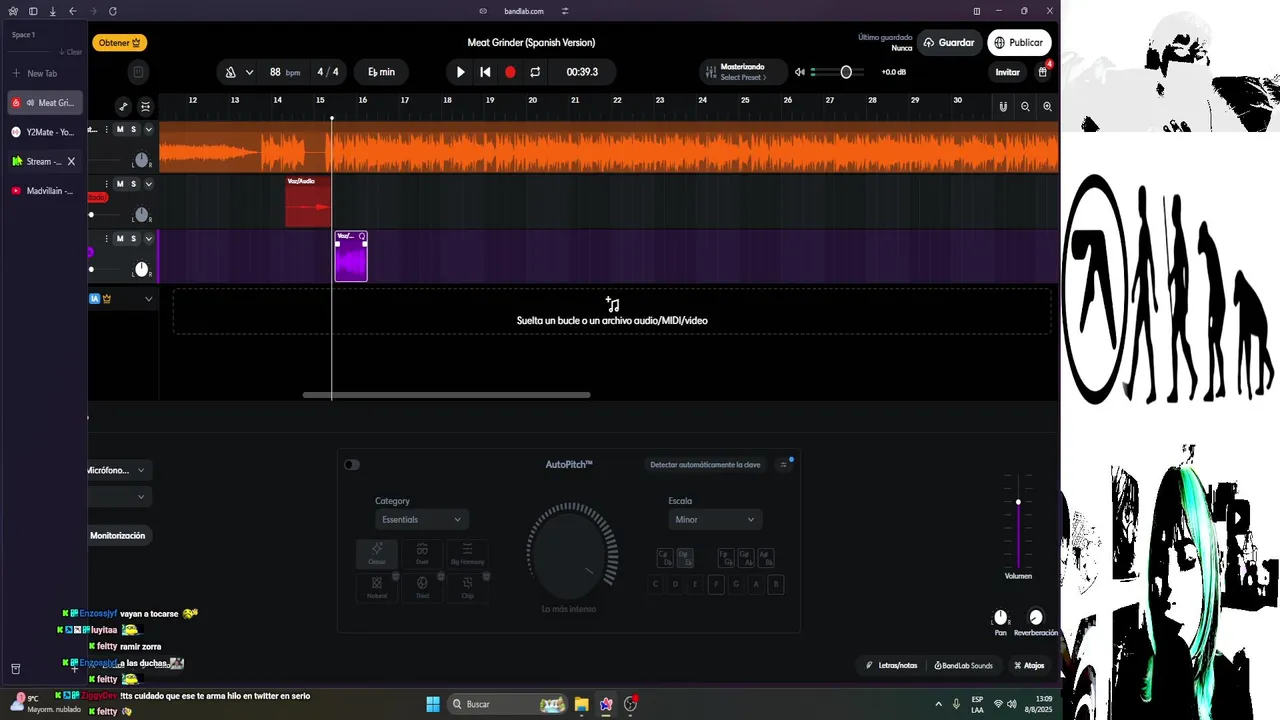Expand the orange first track options

point(148,130)
